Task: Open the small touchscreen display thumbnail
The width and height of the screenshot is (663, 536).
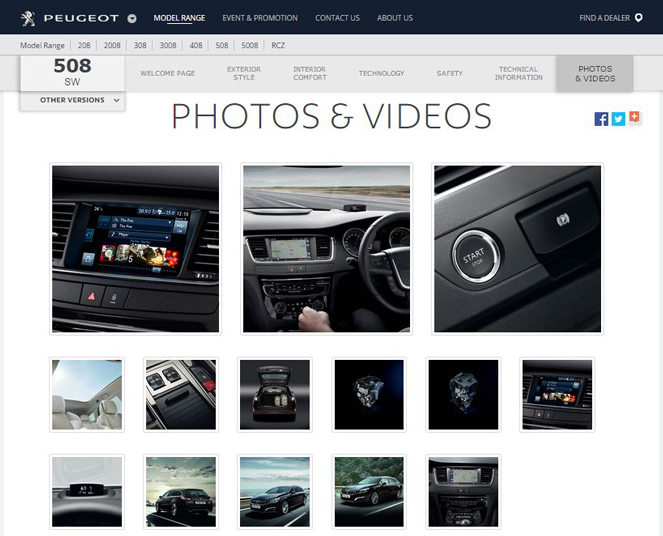Action: click(x=557, y=395)
